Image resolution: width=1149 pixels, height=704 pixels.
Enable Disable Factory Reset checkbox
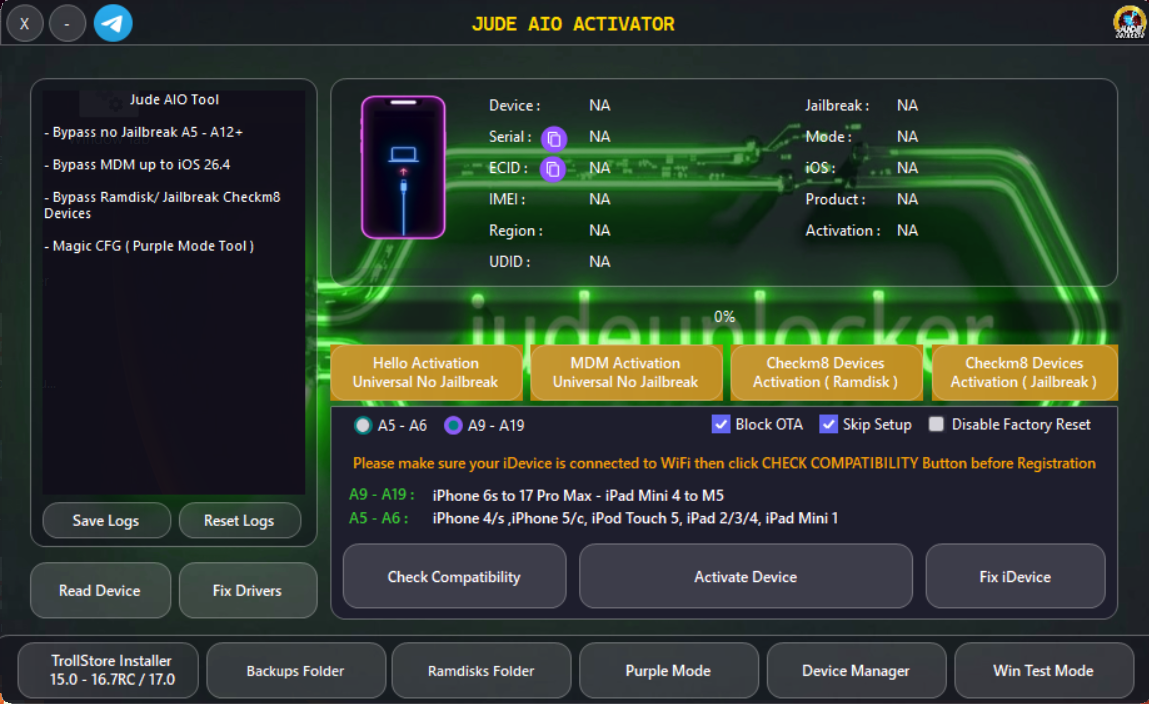pyautogui.click(x=936, y=424)
